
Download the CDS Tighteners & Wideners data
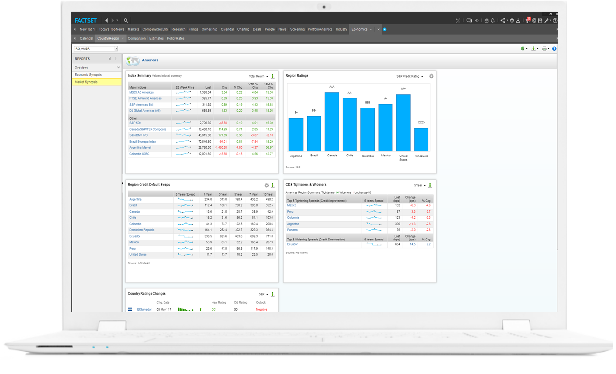coord(430,185)
